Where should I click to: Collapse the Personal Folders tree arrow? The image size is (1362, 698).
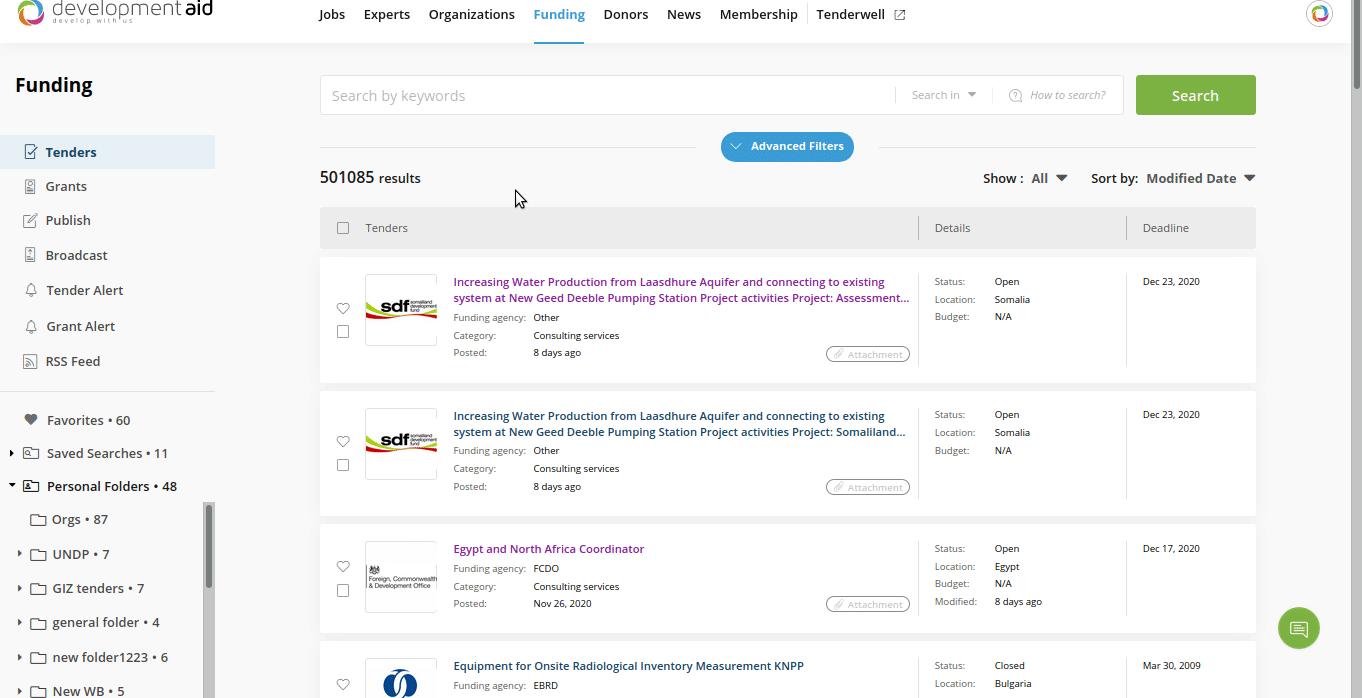click(x=12, y=486)
